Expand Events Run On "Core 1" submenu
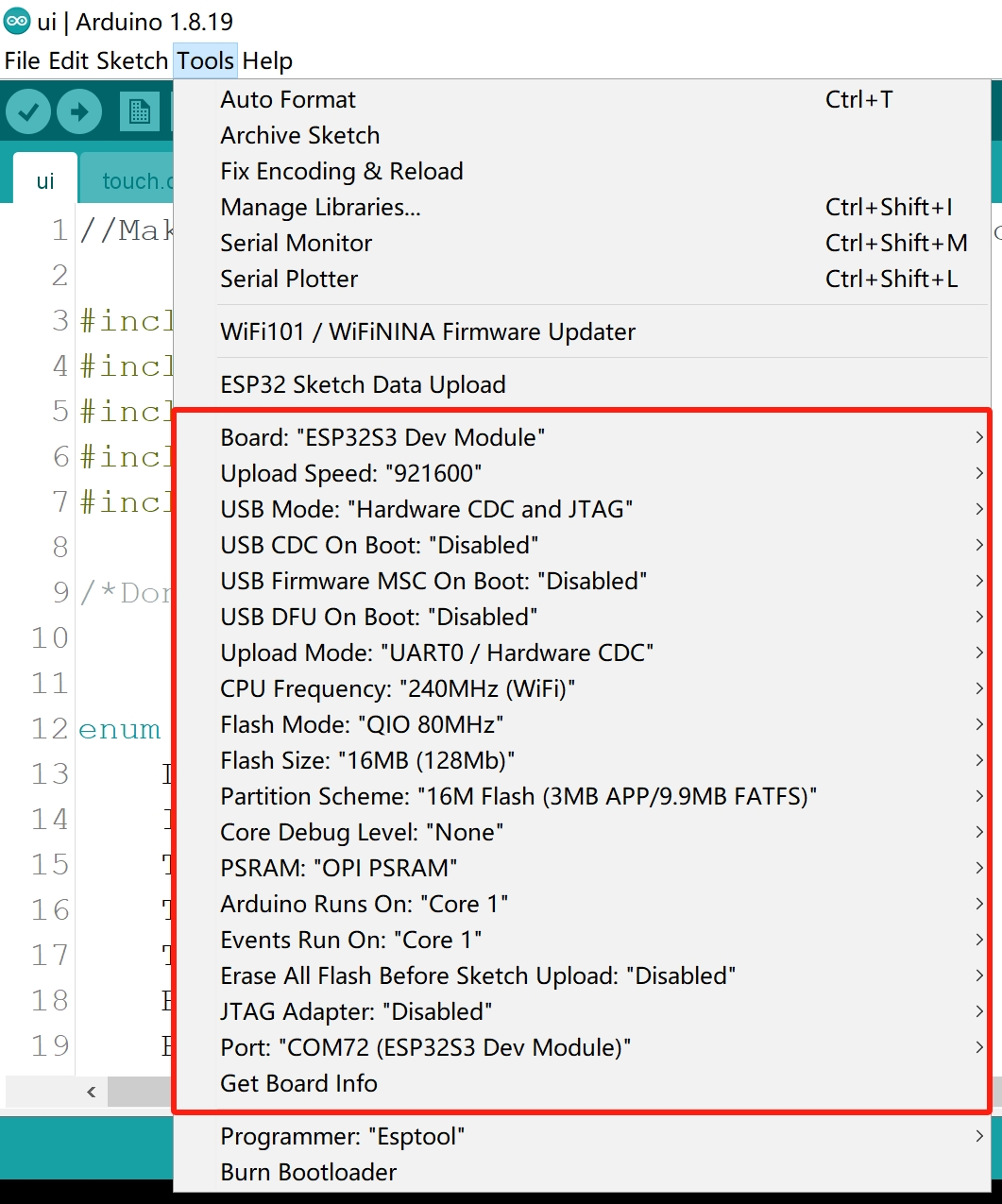The width and height of the screenshot is (1002, 1204). pyautogui.click(x=582, y=940)
